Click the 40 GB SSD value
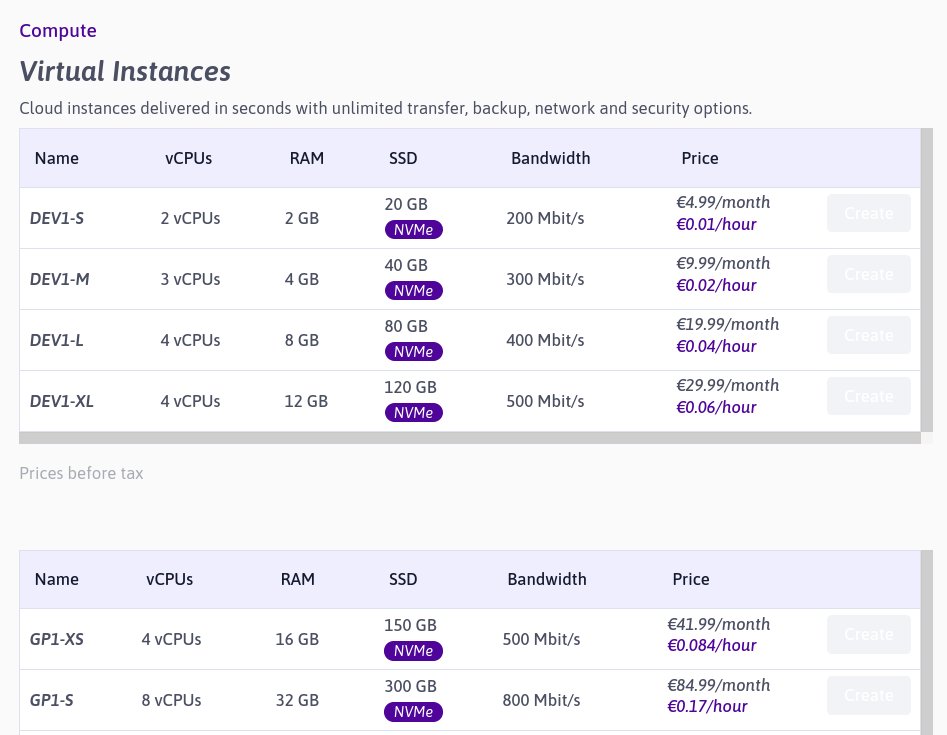The image size is (947, 735). pos(406,265)
